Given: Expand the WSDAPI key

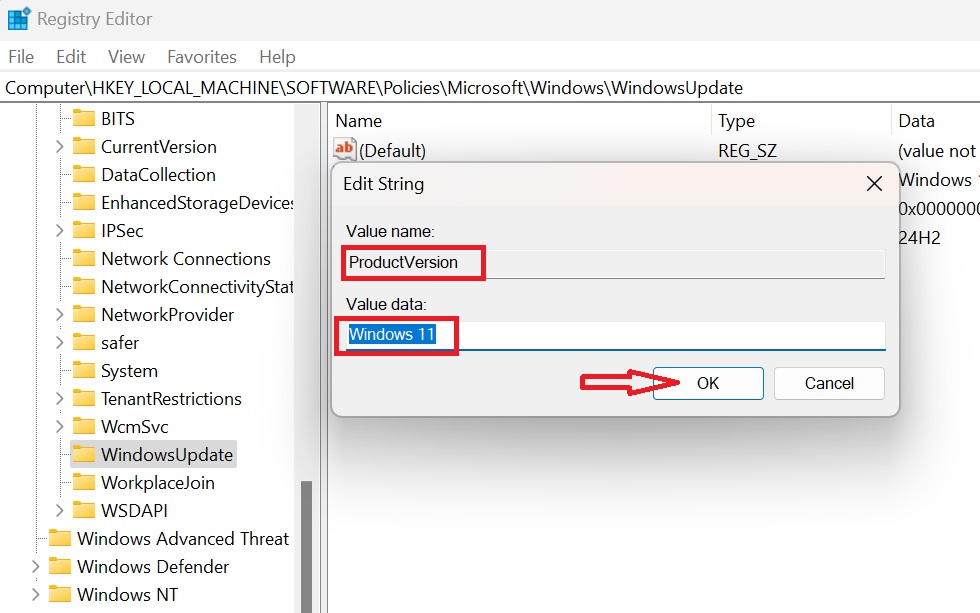Looking at the screenshot, I should click(x=59, y=511).
